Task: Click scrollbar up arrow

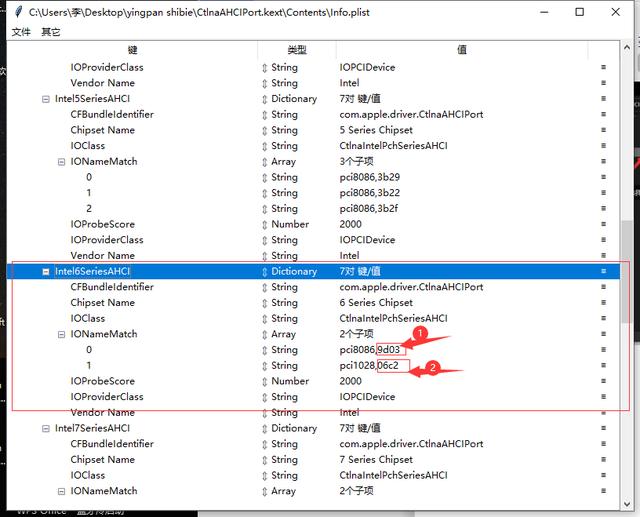Action: [627, 47]
